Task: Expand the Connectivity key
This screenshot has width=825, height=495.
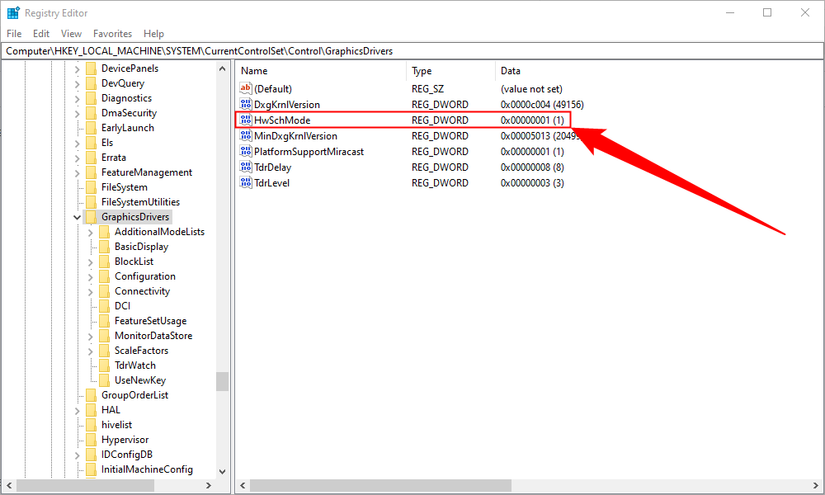Action: 90,291
